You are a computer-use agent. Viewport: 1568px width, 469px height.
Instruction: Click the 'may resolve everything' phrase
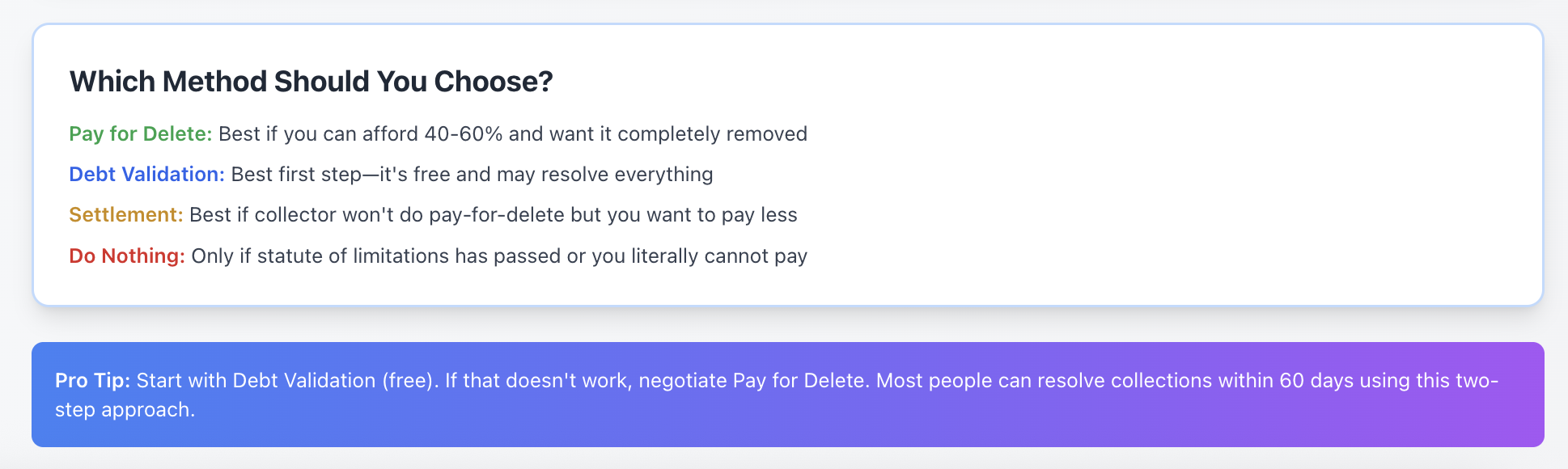604,174
